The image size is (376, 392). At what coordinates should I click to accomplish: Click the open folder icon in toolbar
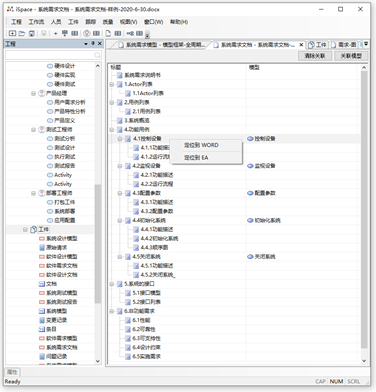pyautogui.click(x=22, y=33)
